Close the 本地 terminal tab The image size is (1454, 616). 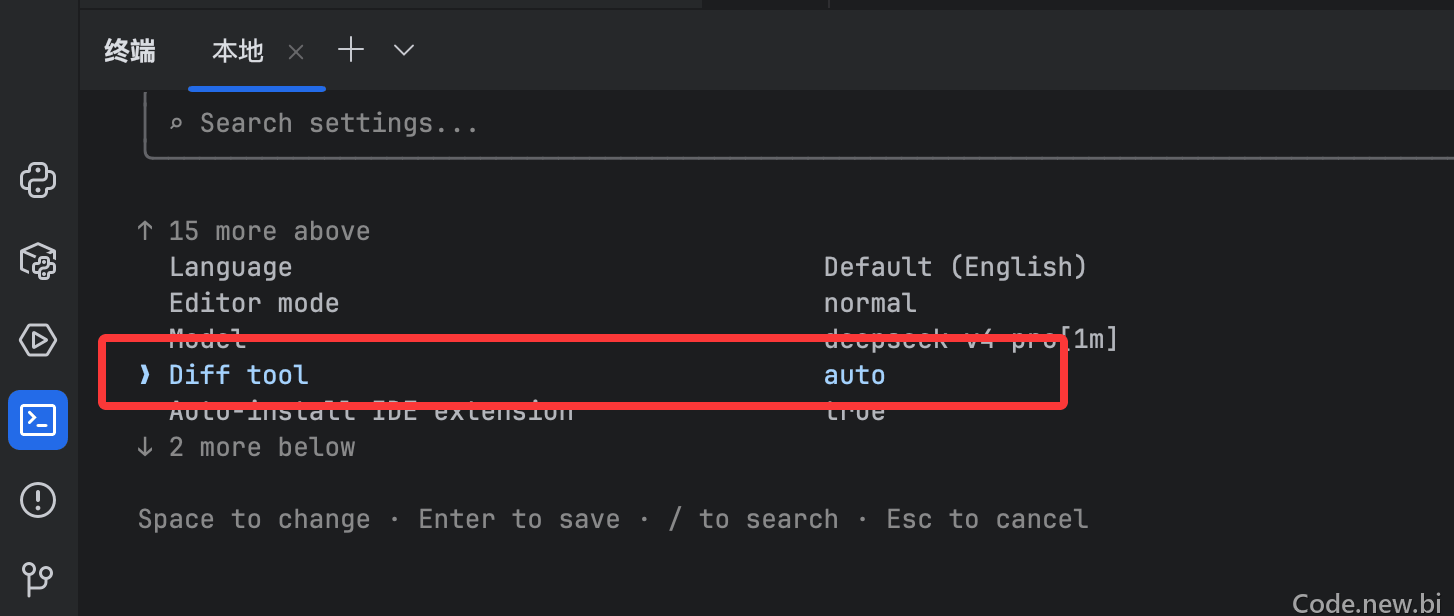(296, 52)
